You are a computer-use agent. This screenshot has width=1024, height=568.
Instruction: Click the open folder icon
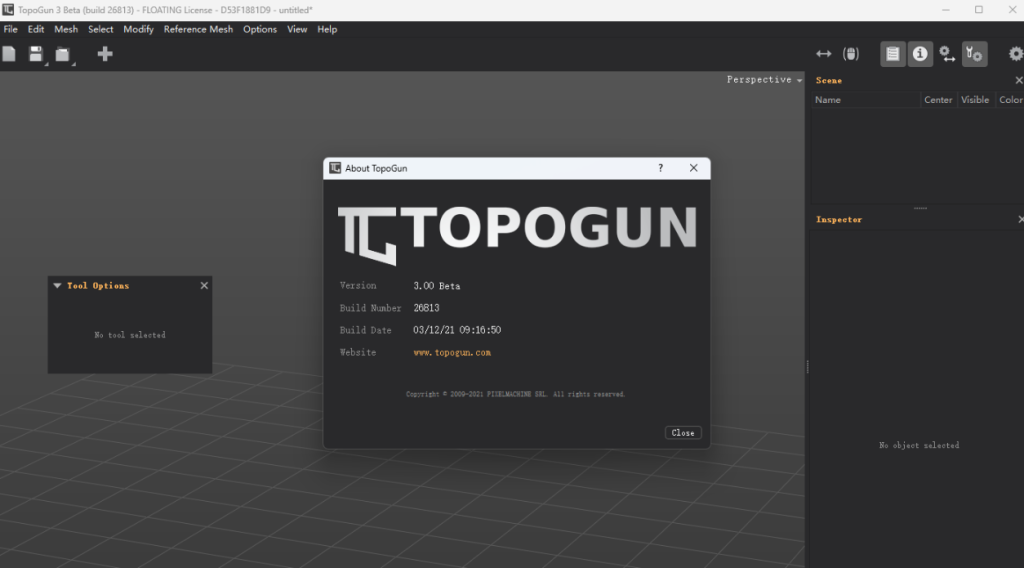coord(63,55)
